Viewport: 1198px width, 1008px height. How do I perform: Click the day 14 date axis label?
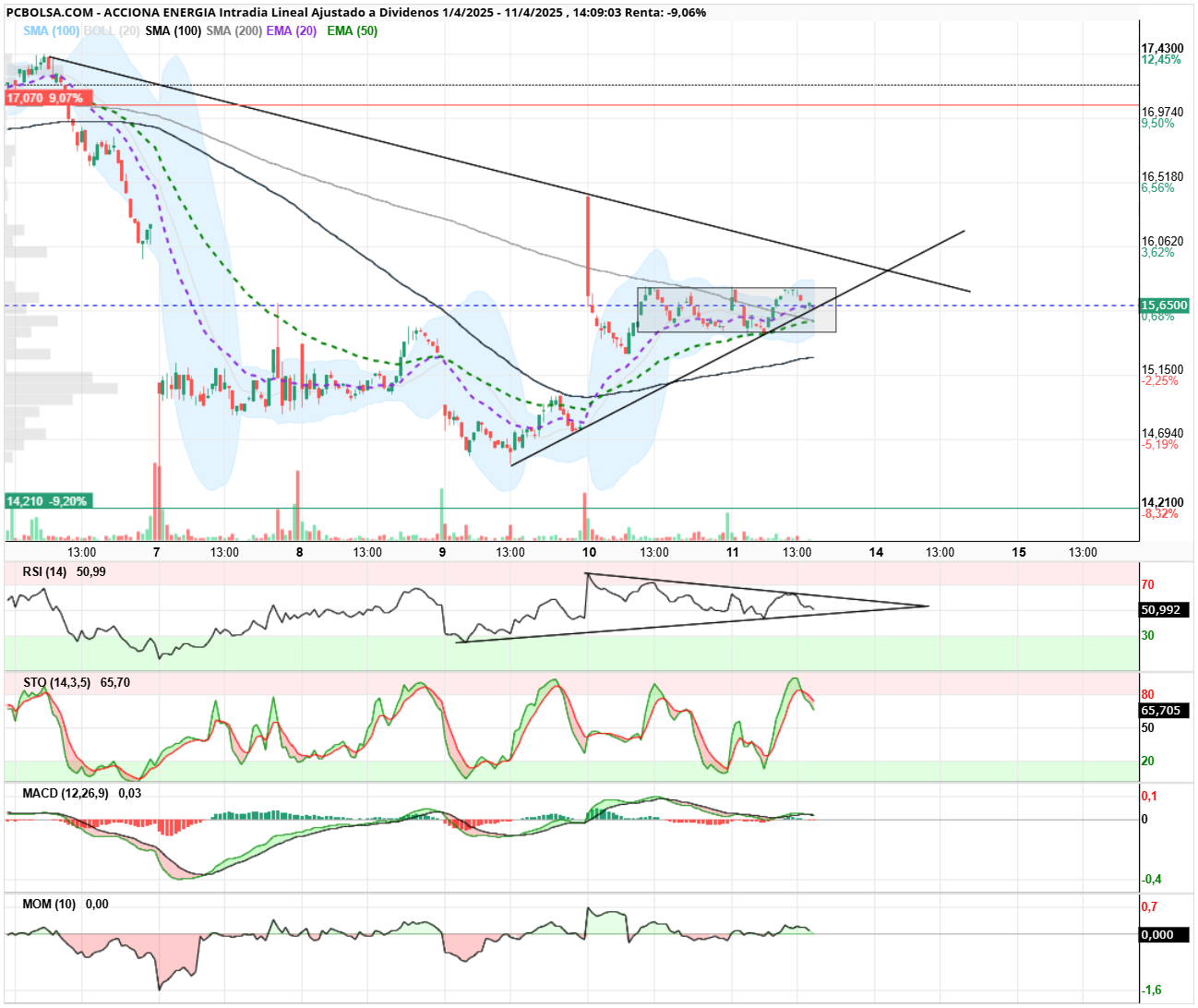click(x=876, y=552)
